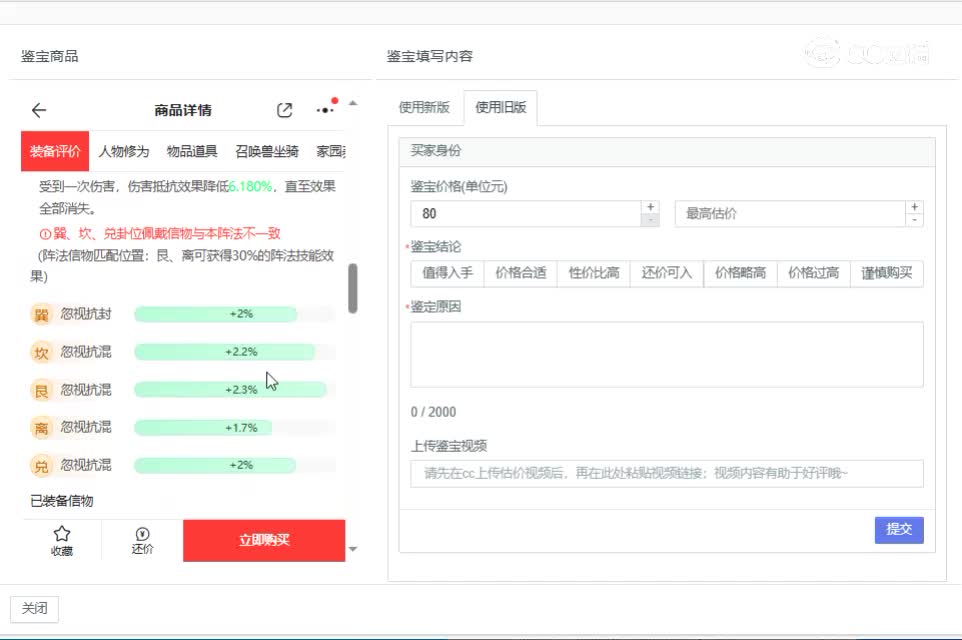The width and height of the screenshot is (962, 640).
Task: Submit the appraisal with 提交 button
Action: pyautogui.click(x=899, y=530)
